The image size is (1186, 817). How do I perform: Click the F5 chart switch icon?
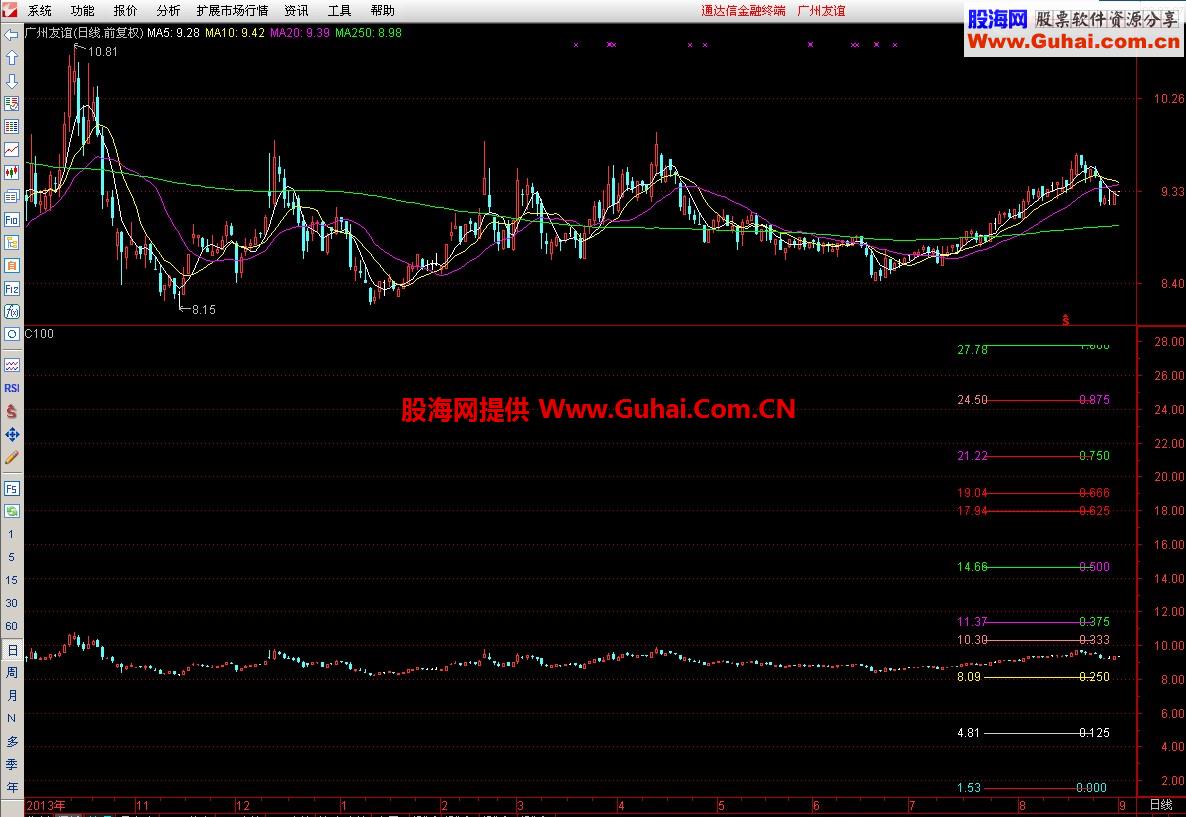coord(11,489)
